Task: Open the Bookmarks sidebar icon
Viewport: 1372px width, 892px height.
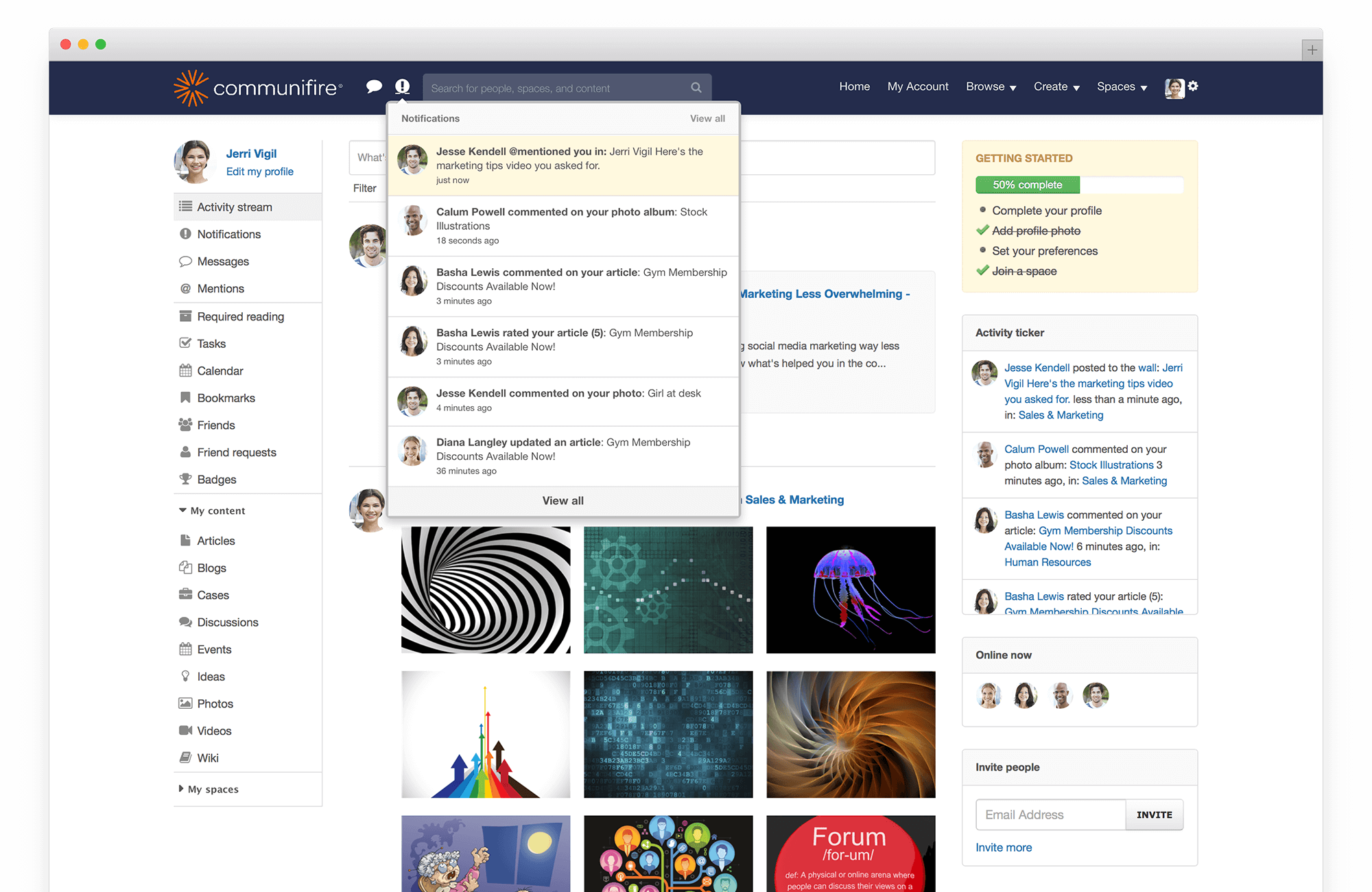Action: [185, 398]
